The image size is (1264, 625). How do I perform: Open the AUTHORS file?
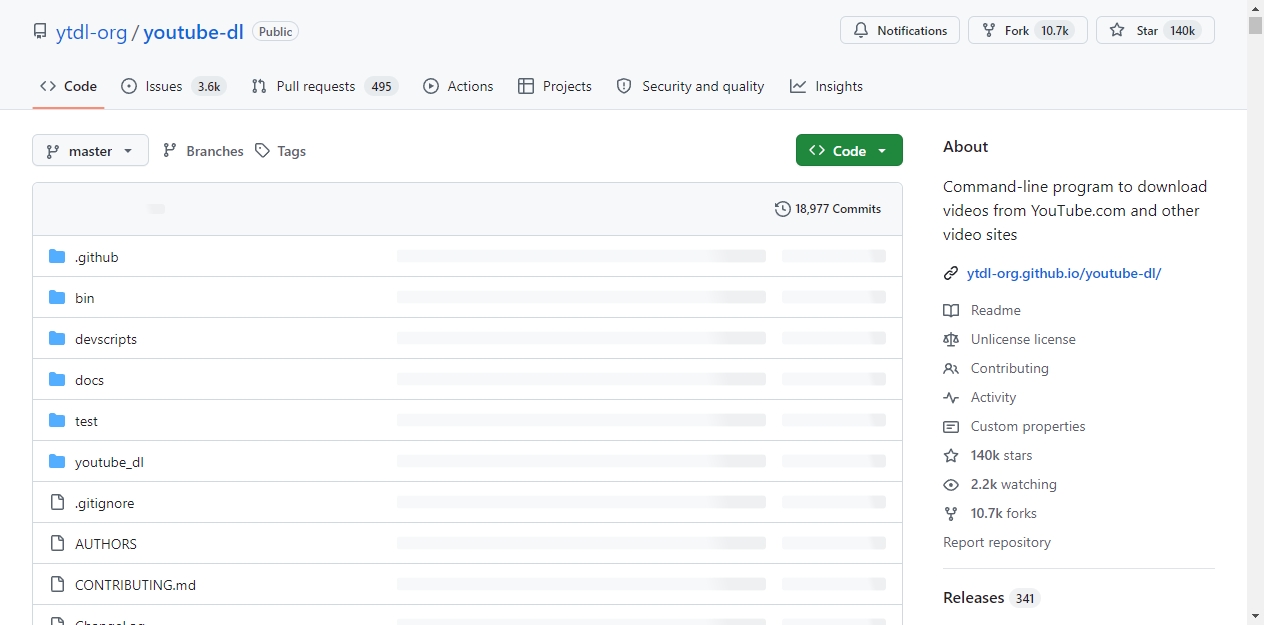(106, 544)
